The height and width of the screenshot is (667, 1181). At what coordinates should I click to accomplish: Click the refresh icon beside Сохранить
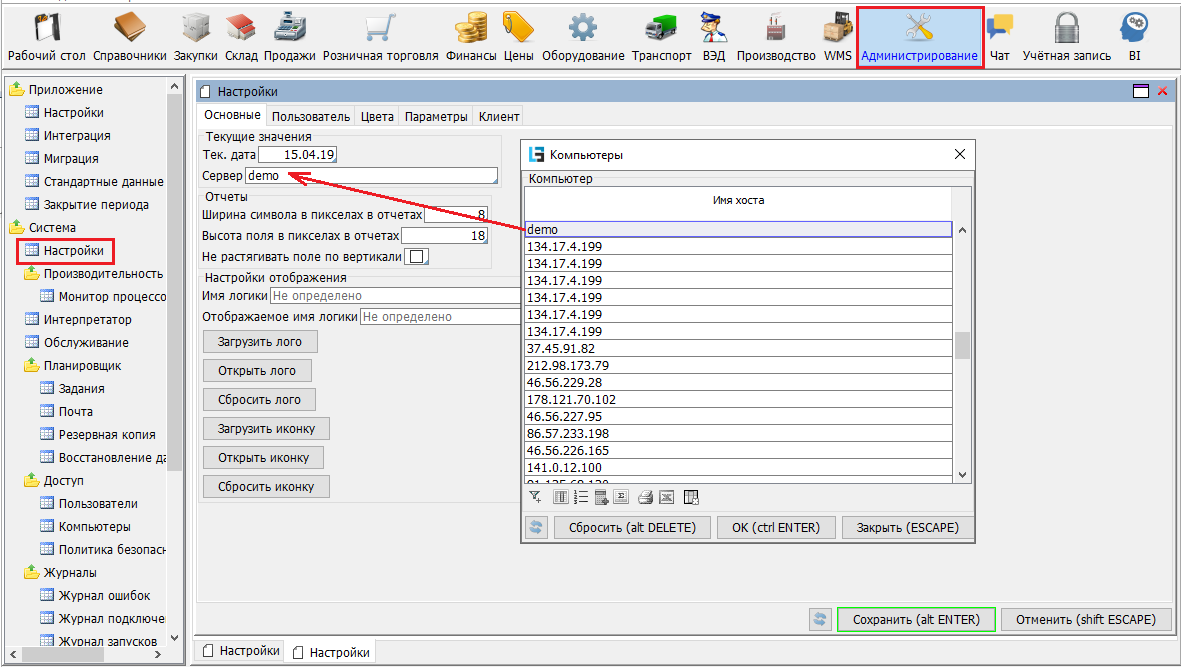819,620
